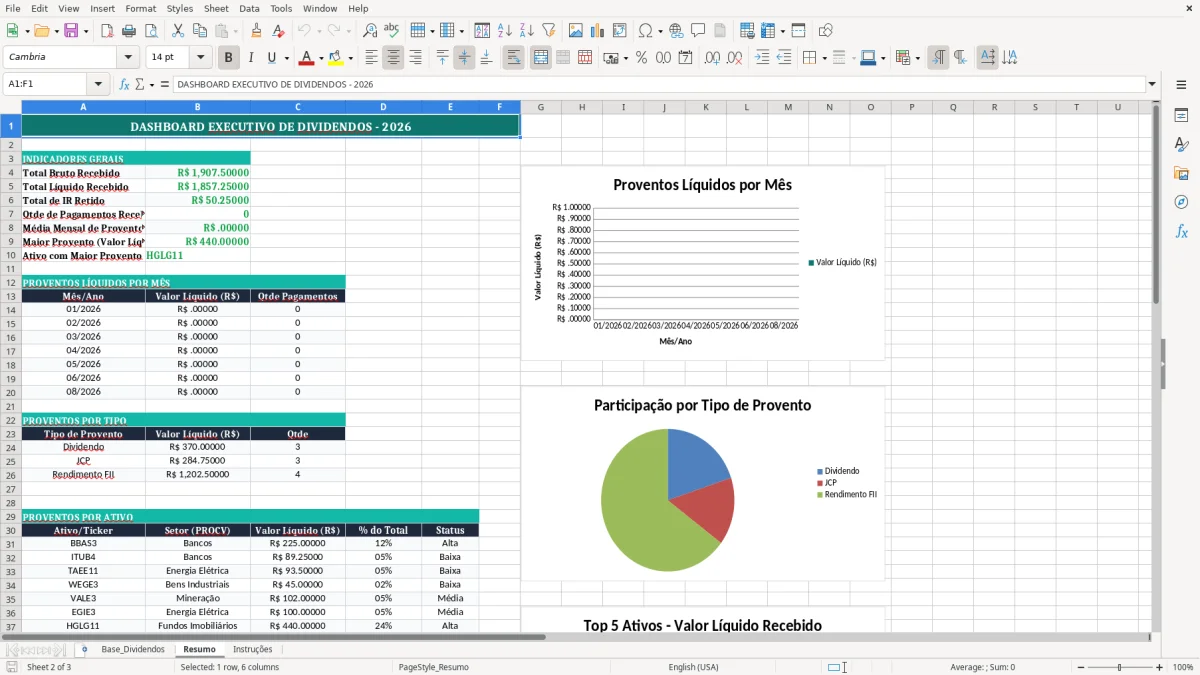The height and width of the screenshot is (675, 1200).
Task: Open the Styles menu
Action: (x=180, y=8)
